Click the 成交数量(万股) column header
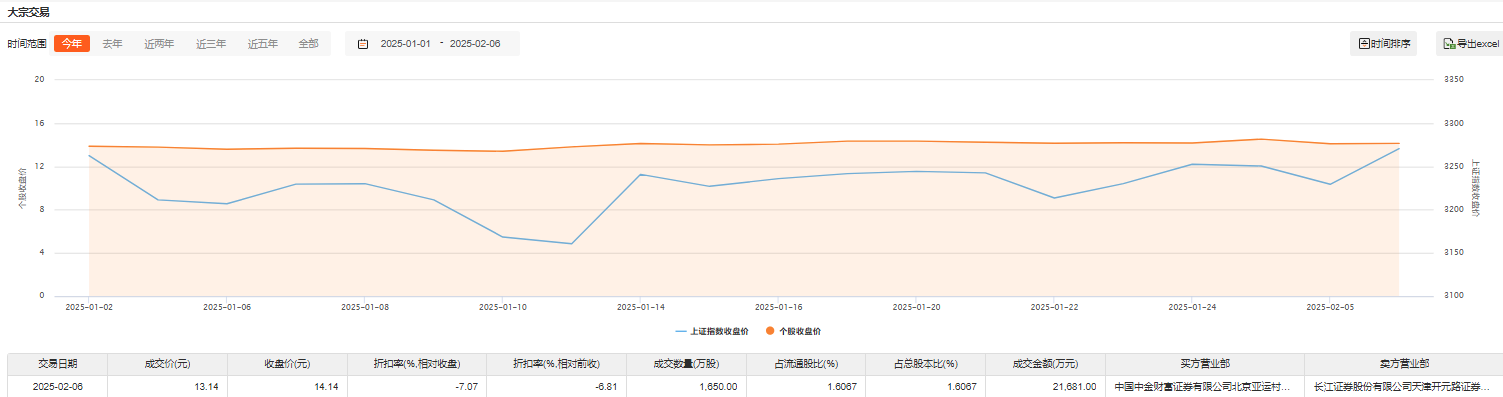1503x397 pixels. (x=686, y=364)
